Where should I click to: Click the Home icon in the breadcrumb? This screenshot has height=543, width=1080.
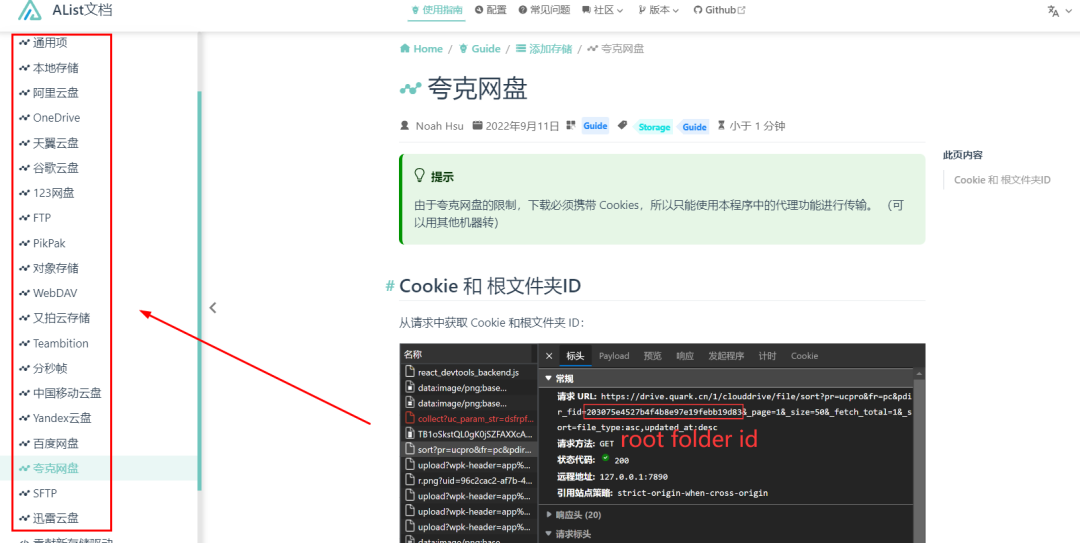405,48
